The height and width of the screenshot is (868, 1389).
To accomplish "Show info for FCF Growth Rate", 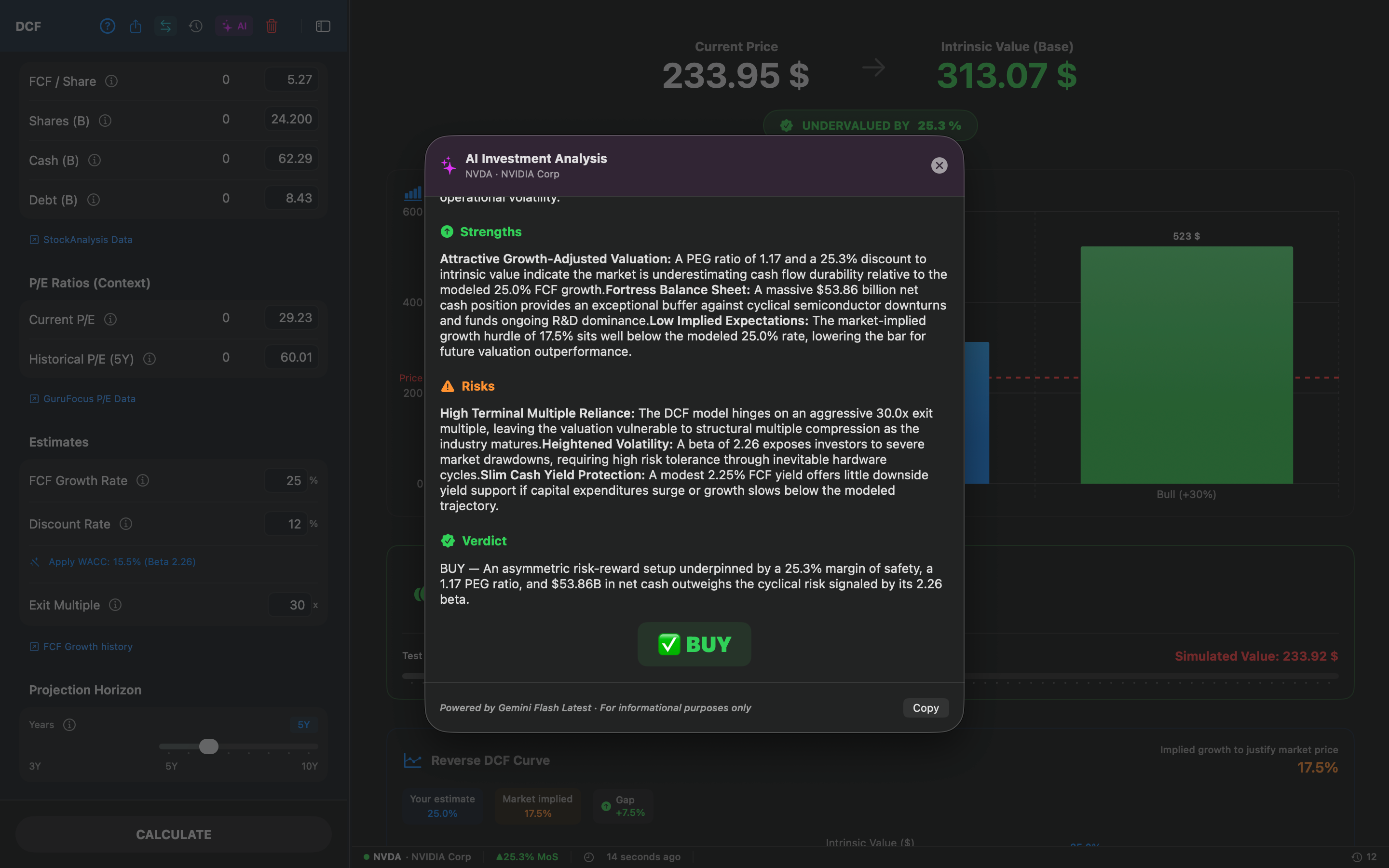I will [x=143, y=480].
